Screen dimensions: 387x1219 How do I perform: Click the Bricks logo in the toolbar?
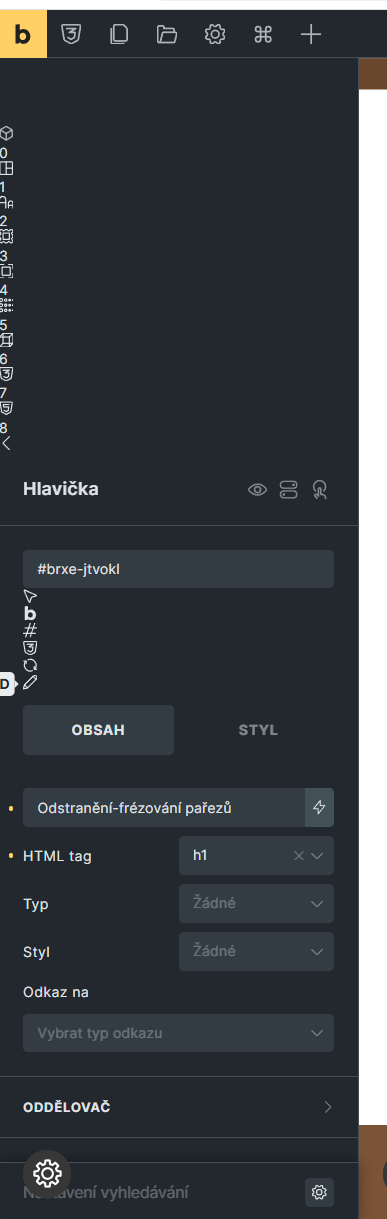[23, 34]
